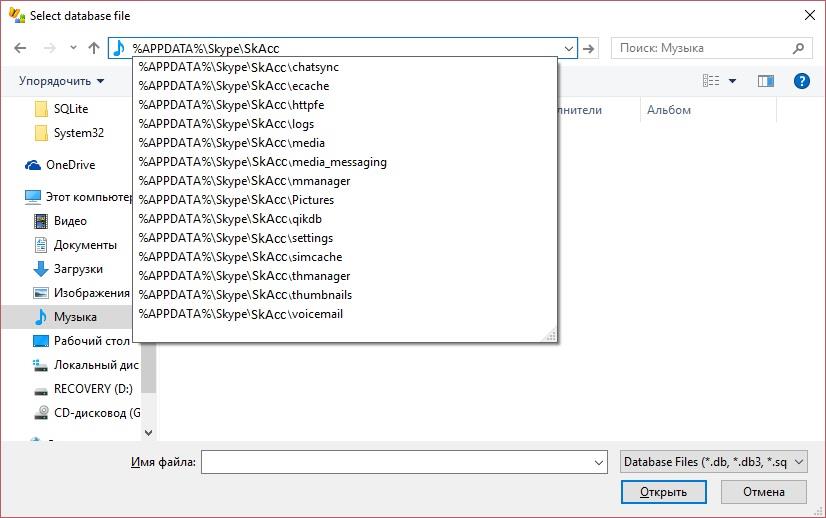Open the Упорядочить dropdown menu

tap(61, 81)
